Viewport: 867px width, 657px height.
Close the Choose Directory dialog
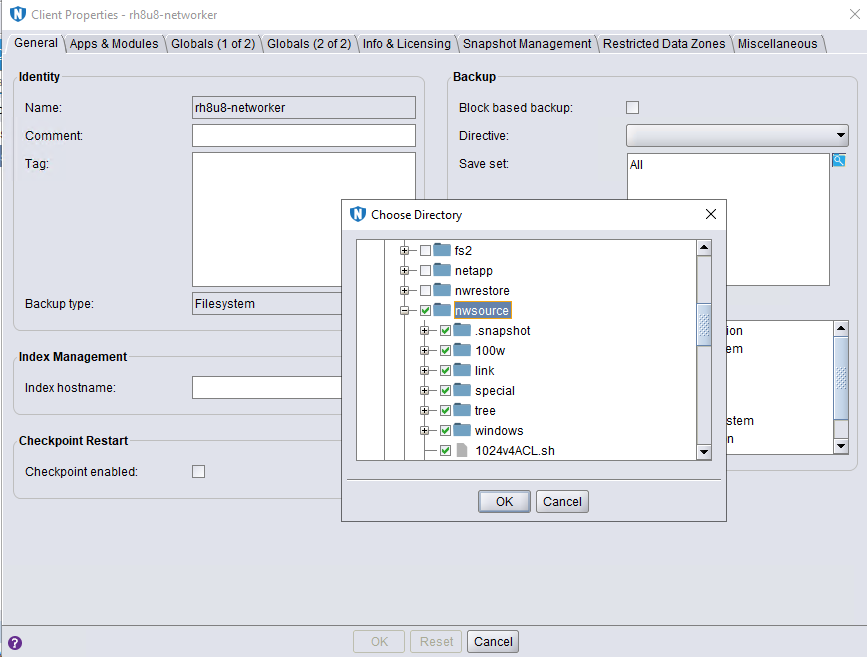(x=711, y=214)
